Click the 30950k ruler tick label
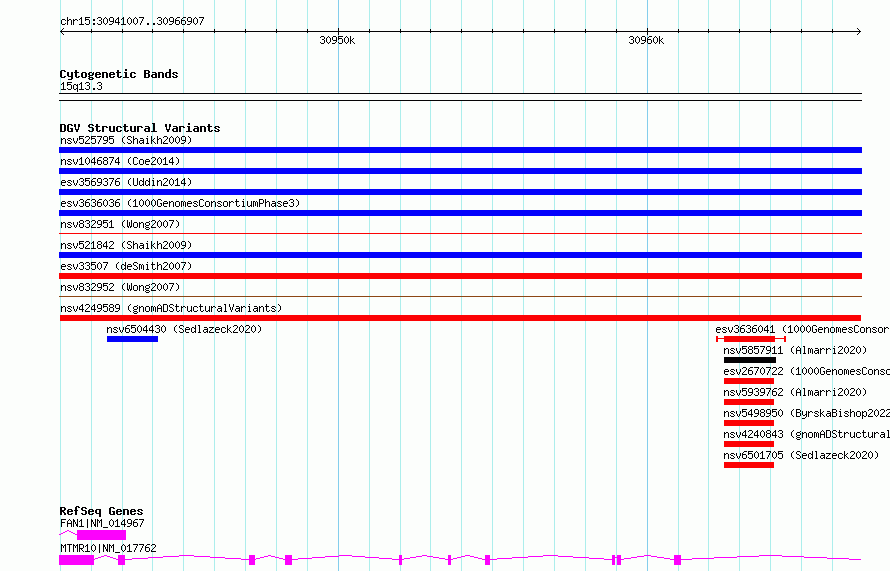Viewport: 890px width, 571px height. 337,40
